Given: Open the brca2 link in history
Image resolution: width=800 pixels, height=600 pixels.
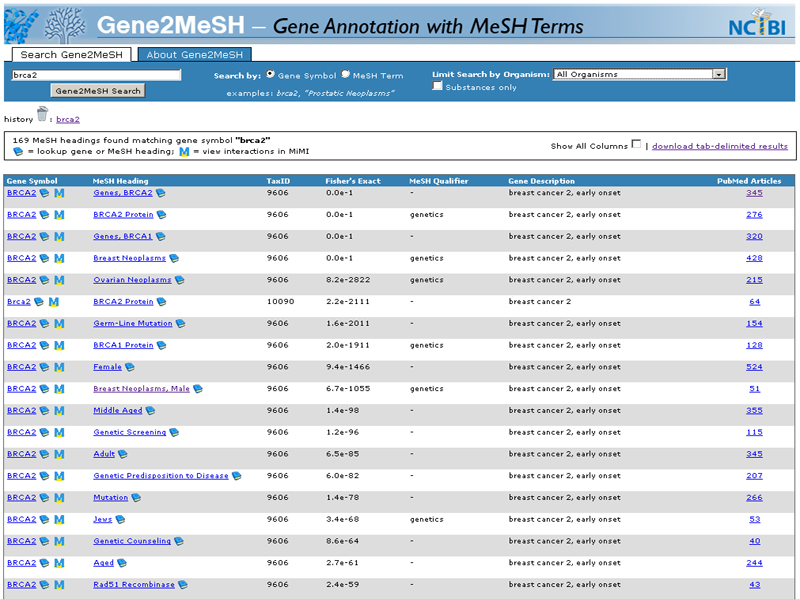Looking at the screenshot, I should tap(68, 119).
